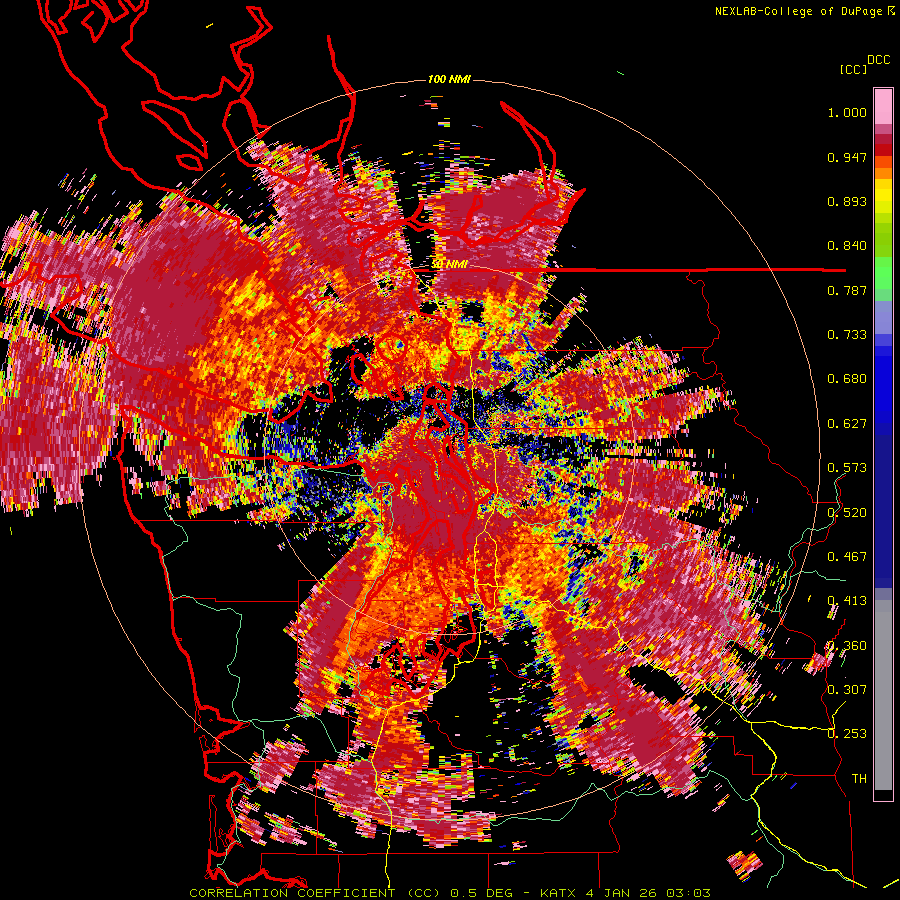
Task: Click the 100 NMI range ring label
Action: (449, 79)
